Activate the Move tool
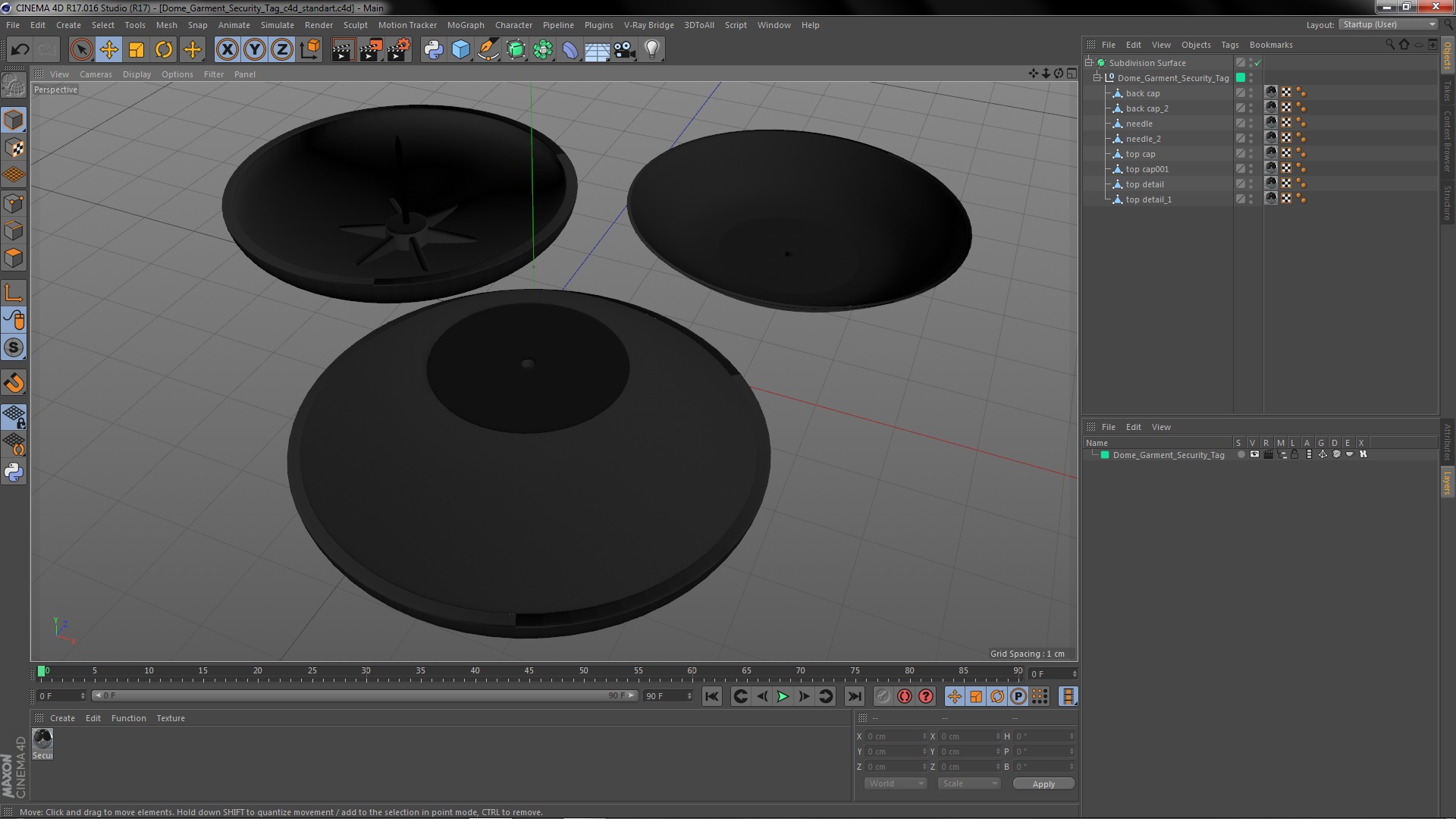This screenshot has height=819, width=1456. pyautogui.click(x=109, y=50)
